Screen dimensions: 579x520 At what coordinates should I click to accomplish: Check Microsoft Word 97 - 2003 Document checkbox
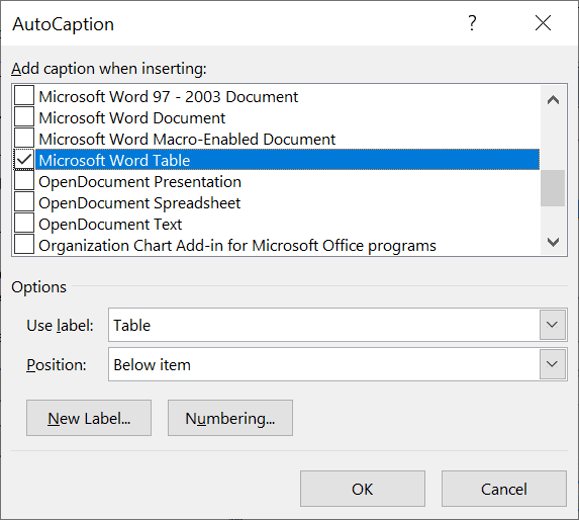(x=24, y=96)
